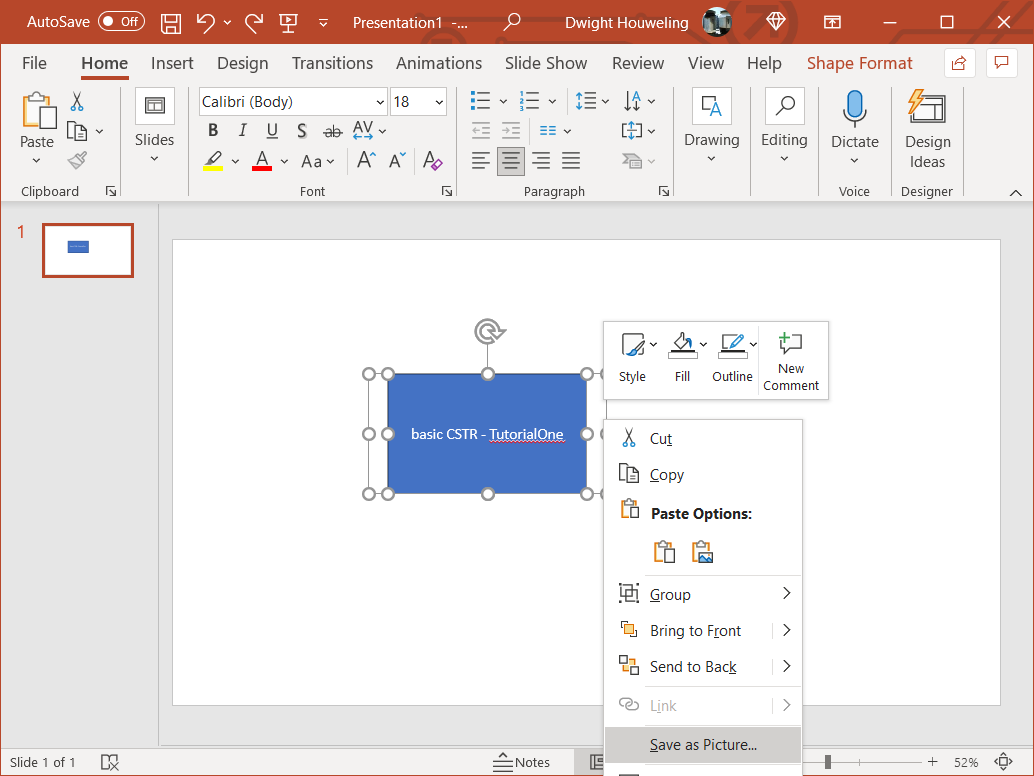Viewport: 1034px width, 776px height.
Task: Click the Save icon in title bar
Action: coord(171,22)
